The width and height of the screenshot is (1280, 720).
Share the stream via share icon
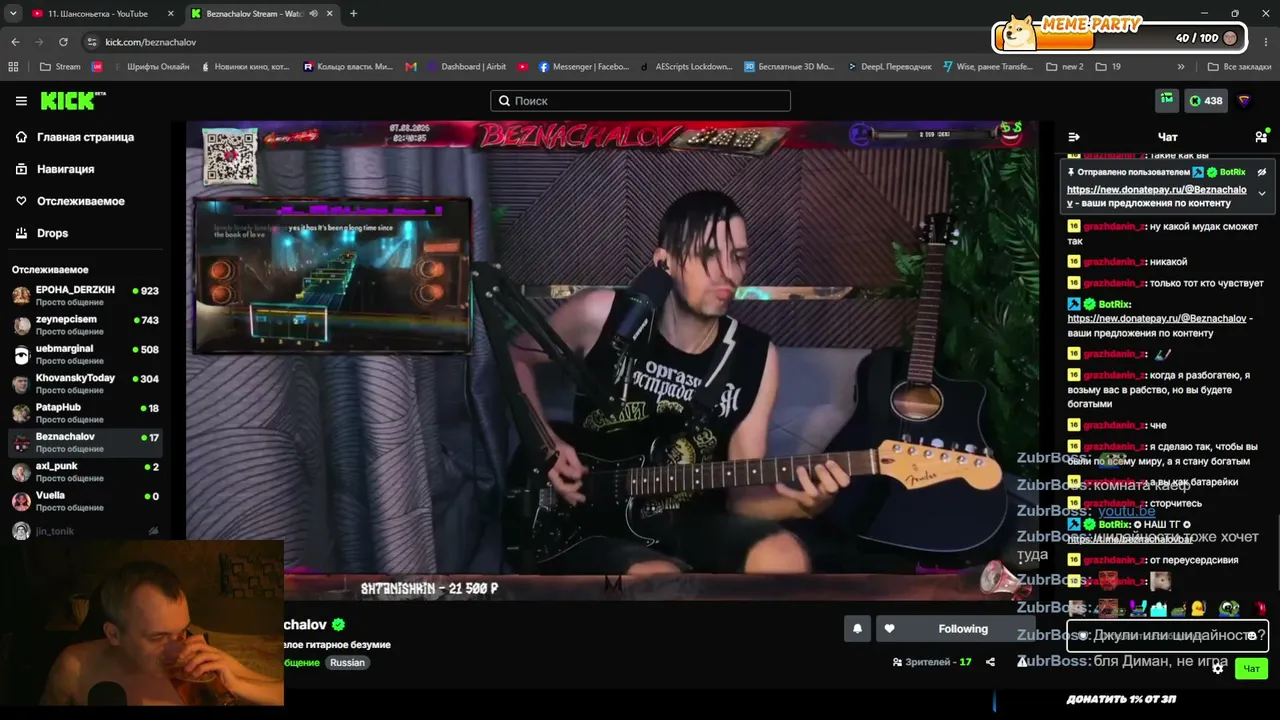click(990, 662)
